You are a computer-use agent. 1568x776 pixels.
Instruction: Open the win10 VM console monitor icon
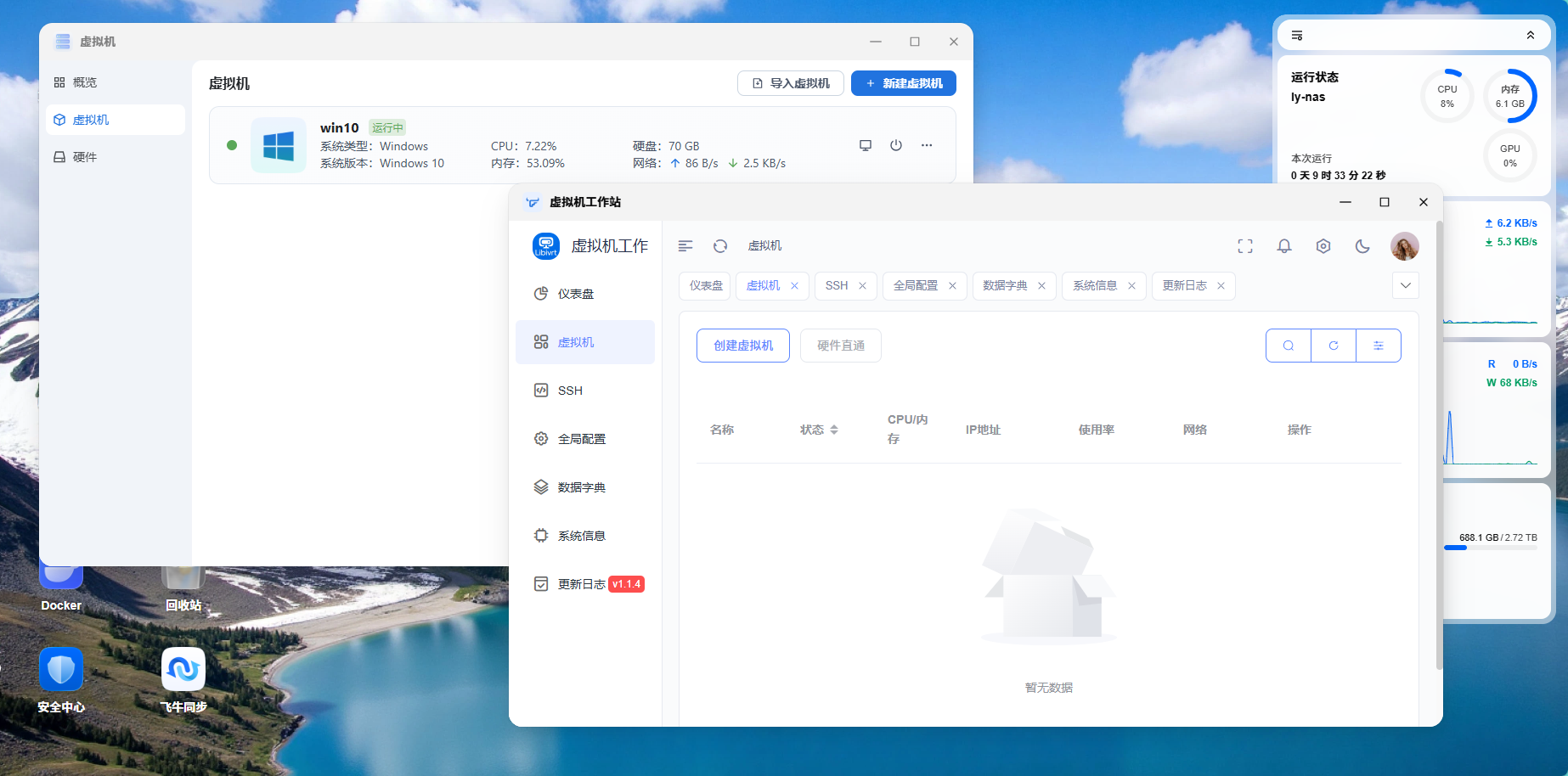point(866,145)
